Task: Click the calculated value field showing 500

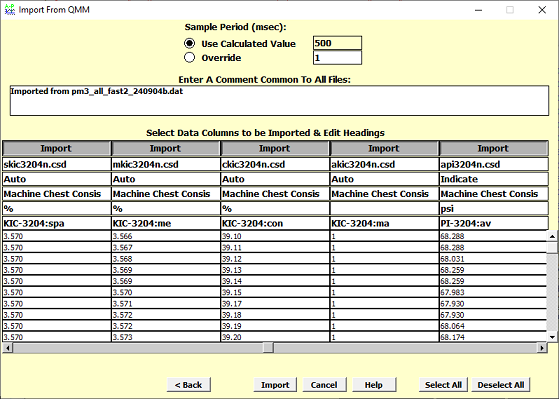Action: (337, 43)
